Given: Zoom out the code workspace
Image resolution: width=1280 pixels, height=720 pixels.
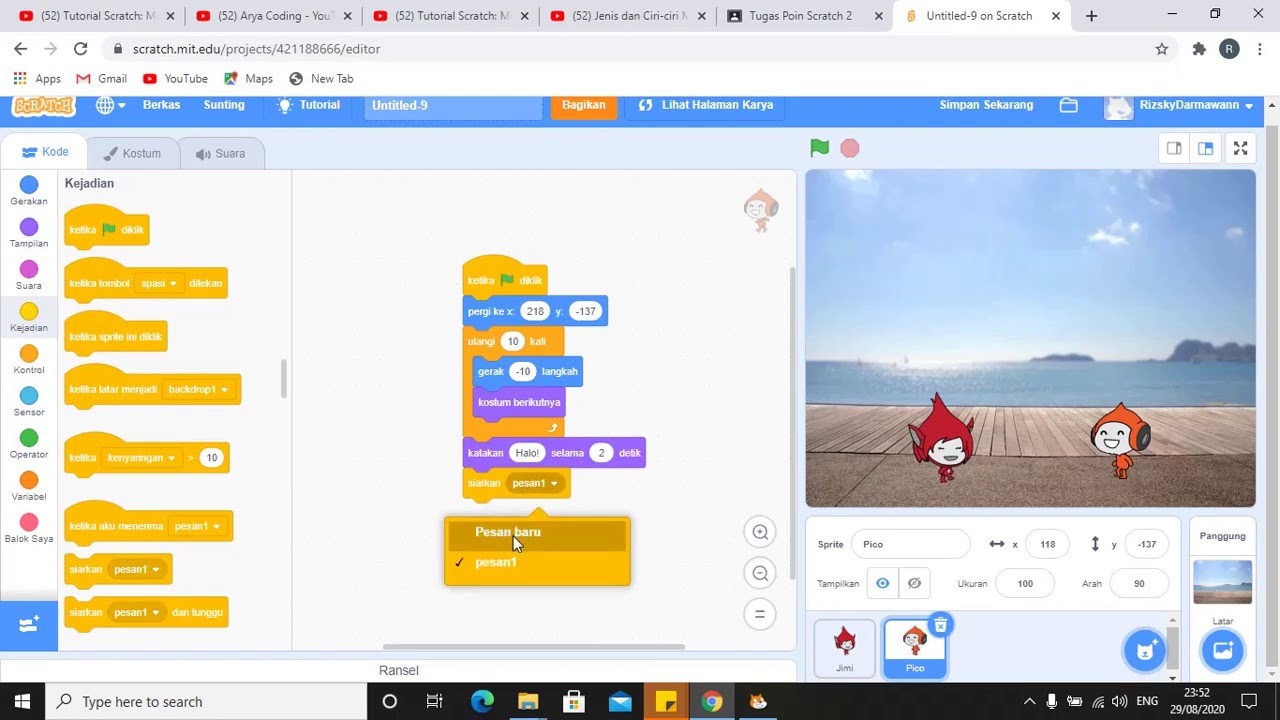Looking at the screenshot, I should pos(760,573).
